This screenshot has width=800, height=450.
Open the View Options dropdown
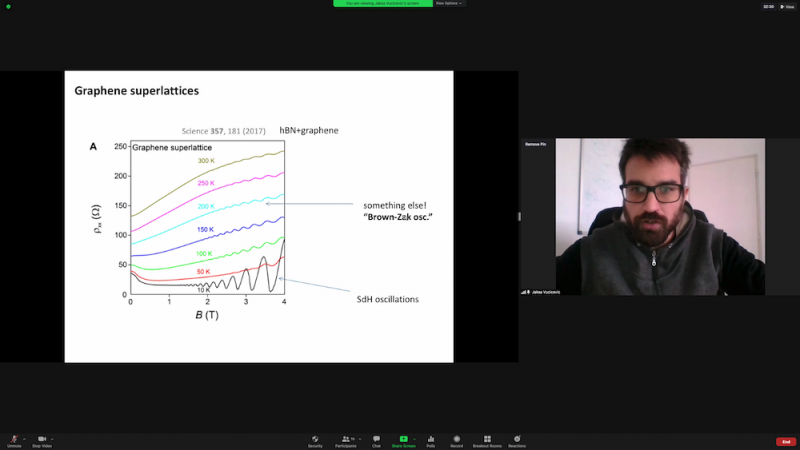[449, 4]
